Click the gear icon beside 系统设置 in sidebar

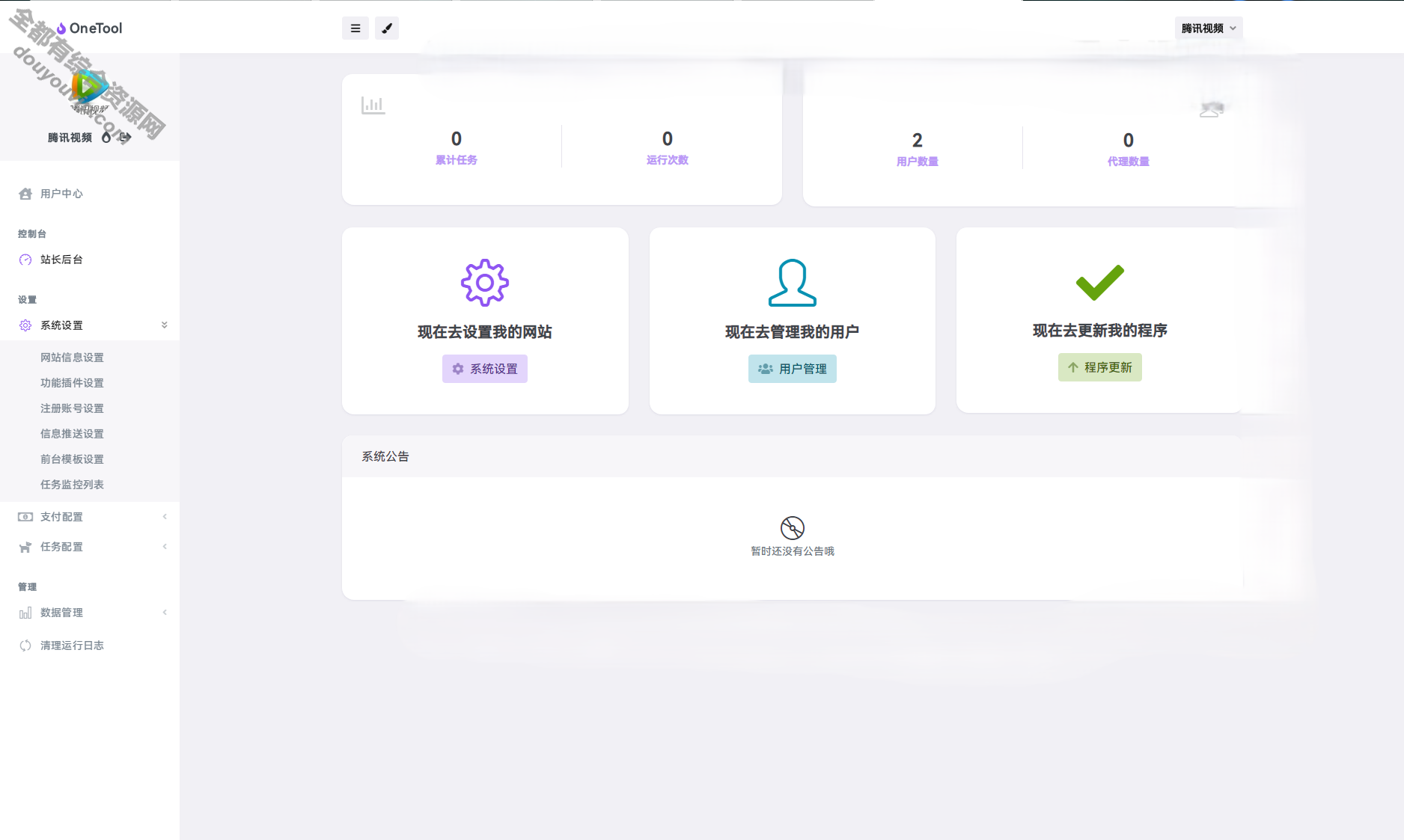pos(25,325)
